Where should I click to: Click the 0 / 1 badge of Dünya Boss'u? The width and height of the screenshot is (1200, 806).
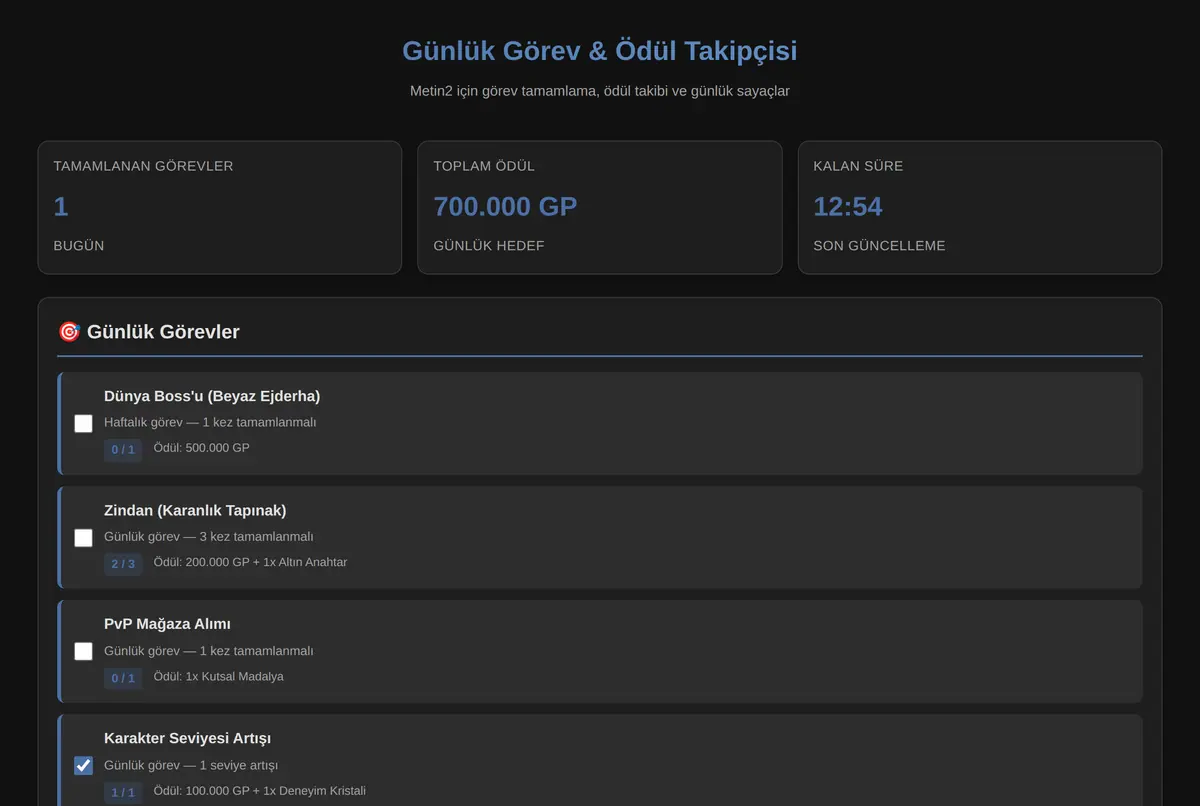[123, 450]
